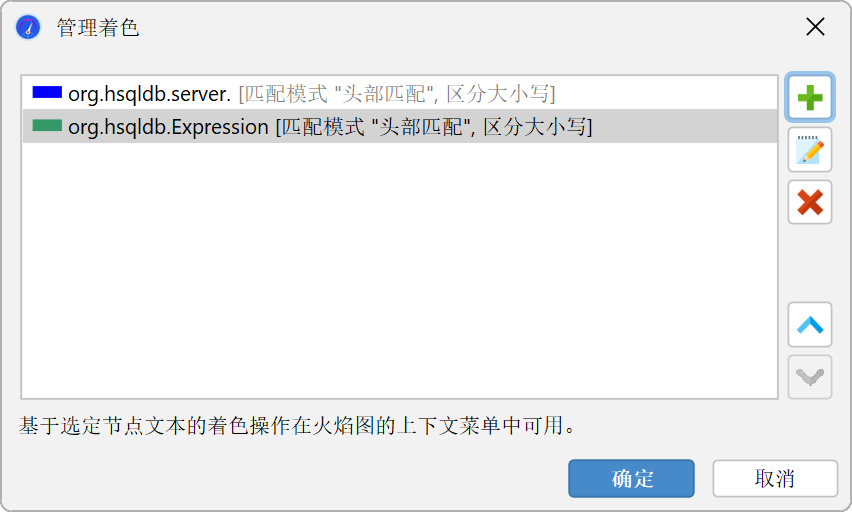This screenshot has width=852, height=512.
Task: Click empty area of colorization list
Action: (x=400, y=271)
